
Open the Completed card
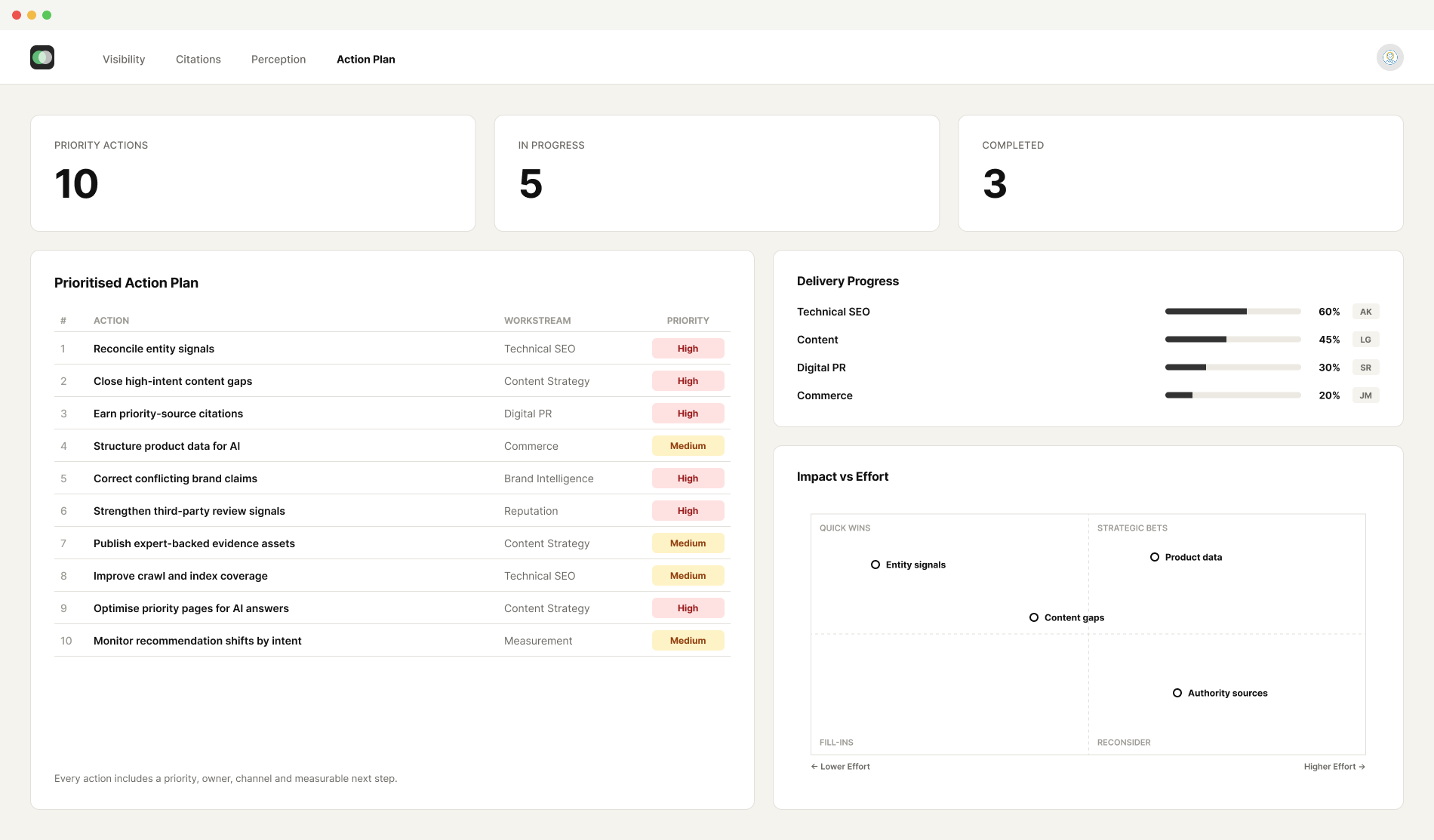1180,173
